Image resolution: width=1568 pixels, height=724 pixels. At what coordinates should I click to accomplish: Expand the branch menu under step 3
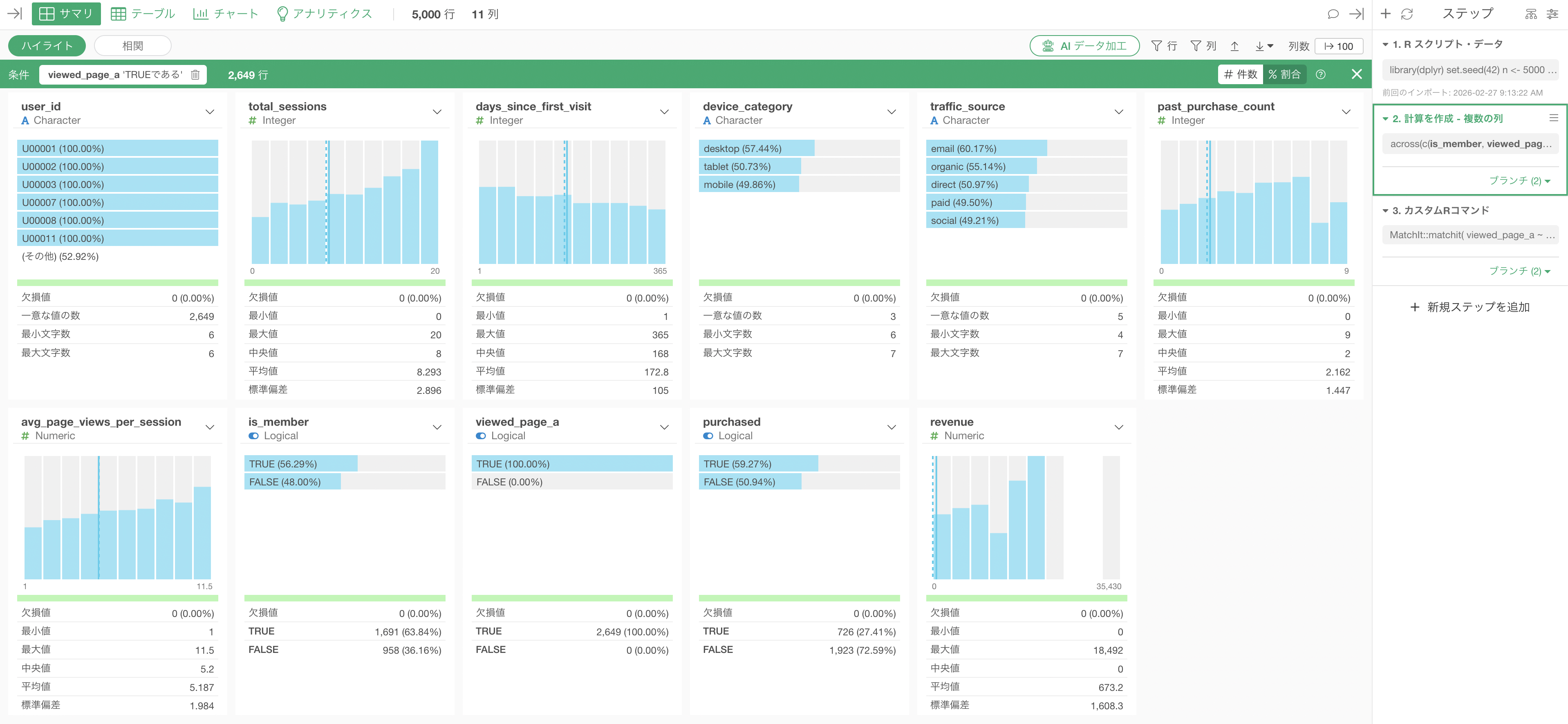pos(1519,271)
